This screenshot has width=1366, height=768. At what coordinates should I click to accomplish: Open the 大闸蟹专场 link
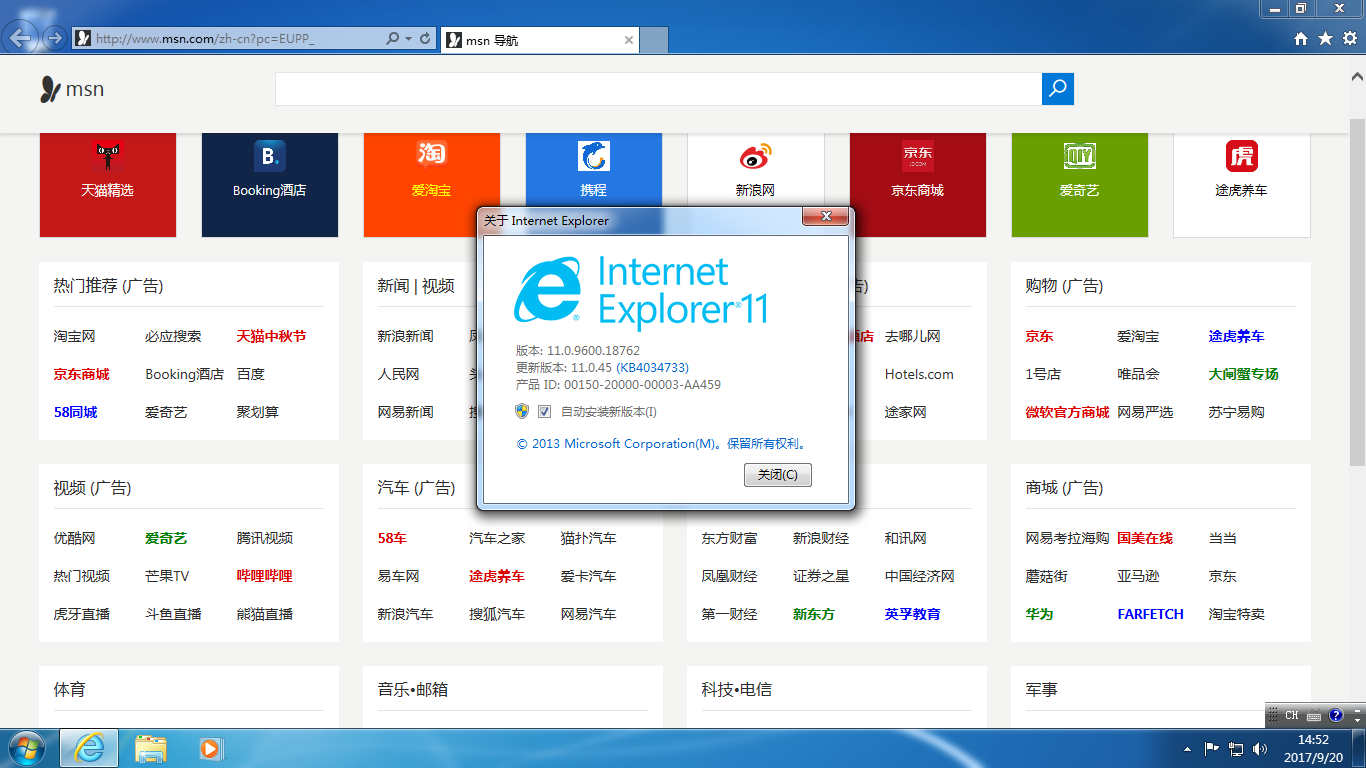coord(1243,374)
